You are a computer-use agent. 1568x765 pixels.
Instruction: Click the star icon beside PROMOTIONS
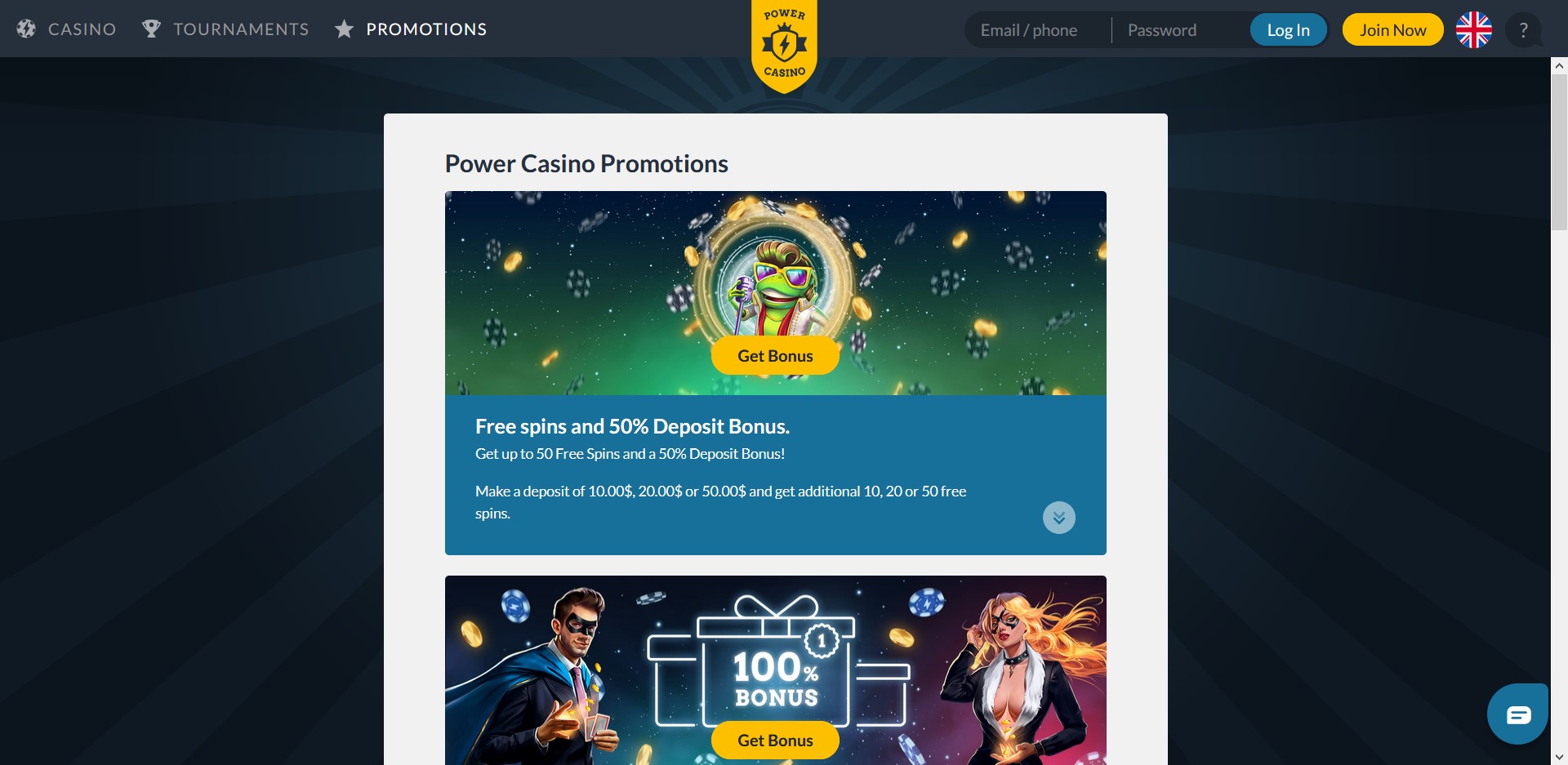(344, 29)
